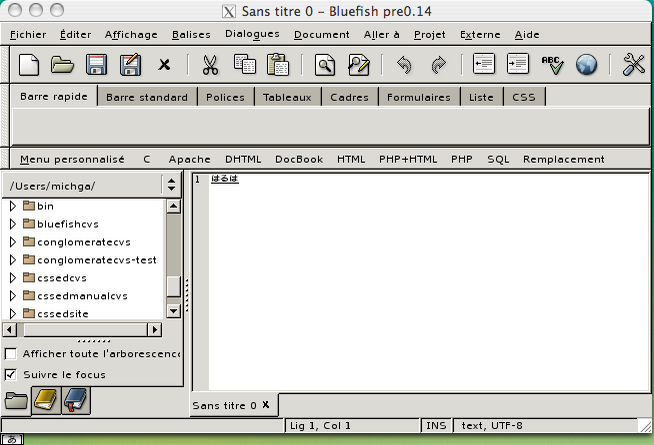Screen dimensions: 654x445
Task: Undo the last action with the left arrow
Action: (404, 65)
